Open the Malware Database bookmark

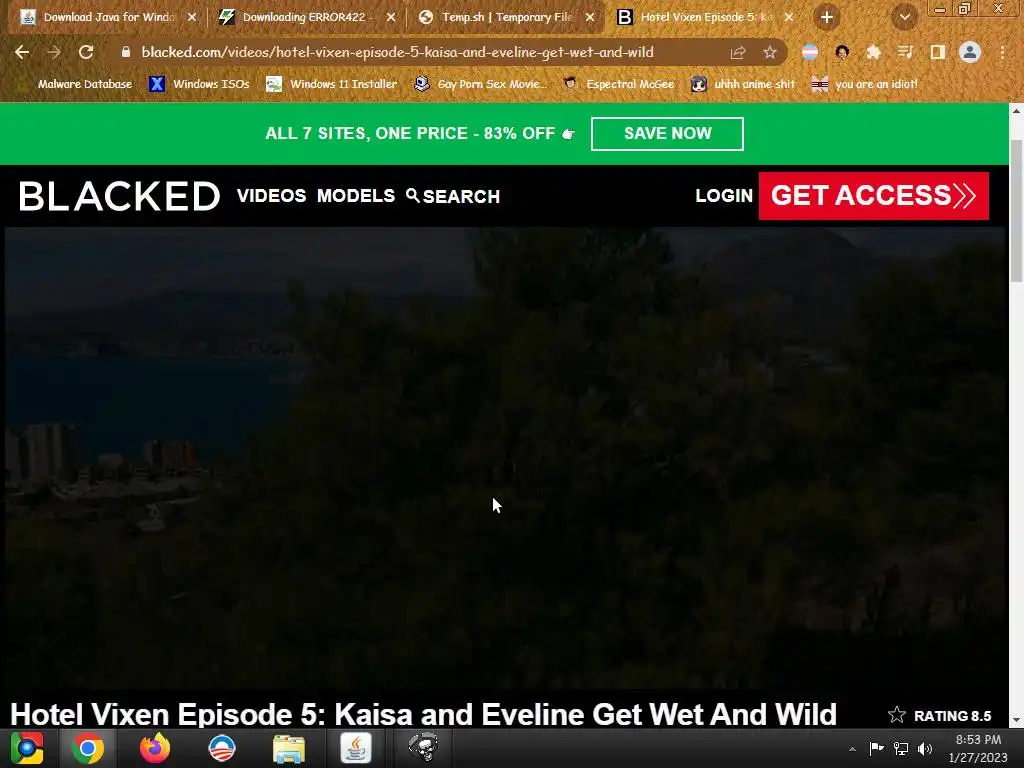pyautogui.click(x=75, y=84)
